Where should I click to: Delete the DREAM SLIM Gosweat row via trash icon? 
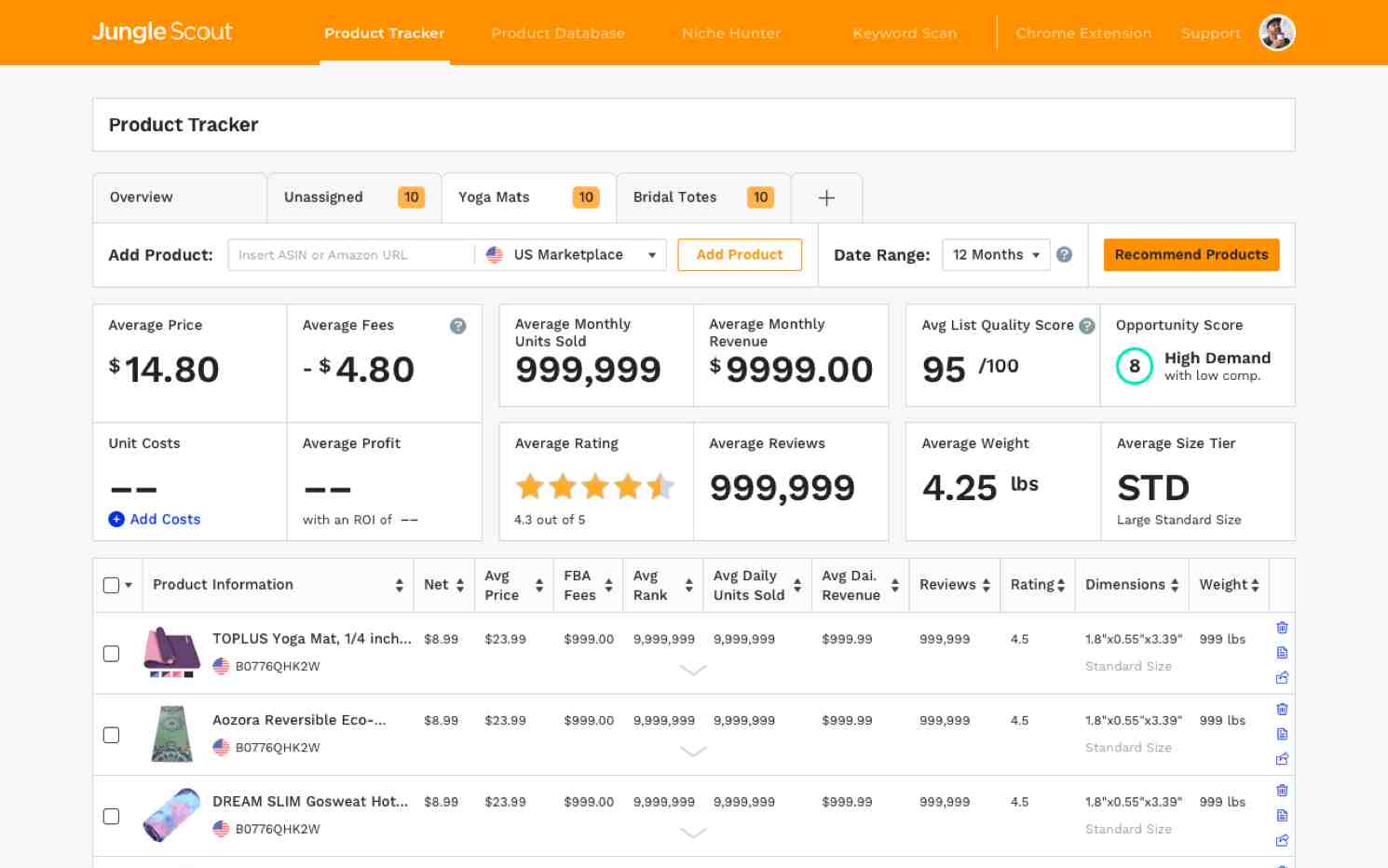(1282, 791)
